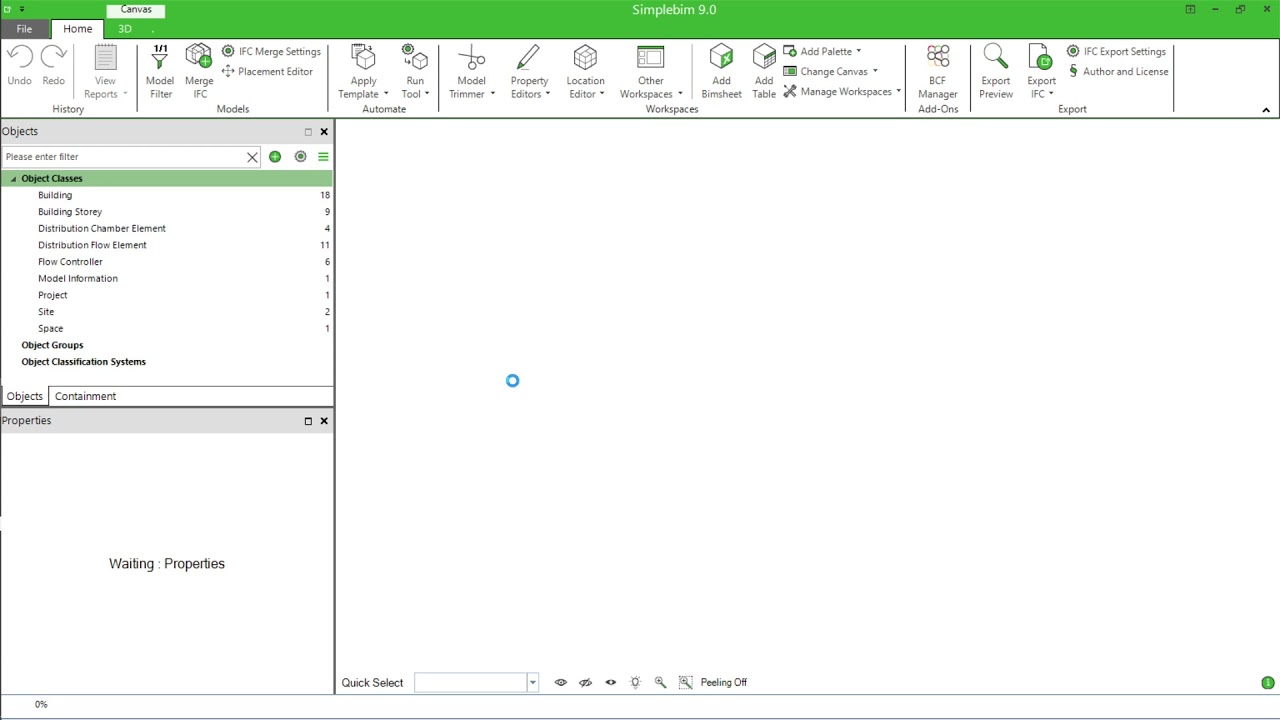Click the zoom to selection magnifier icon
The width and height of the screenshot is (1280, 720).
click(x=660, y=682)
